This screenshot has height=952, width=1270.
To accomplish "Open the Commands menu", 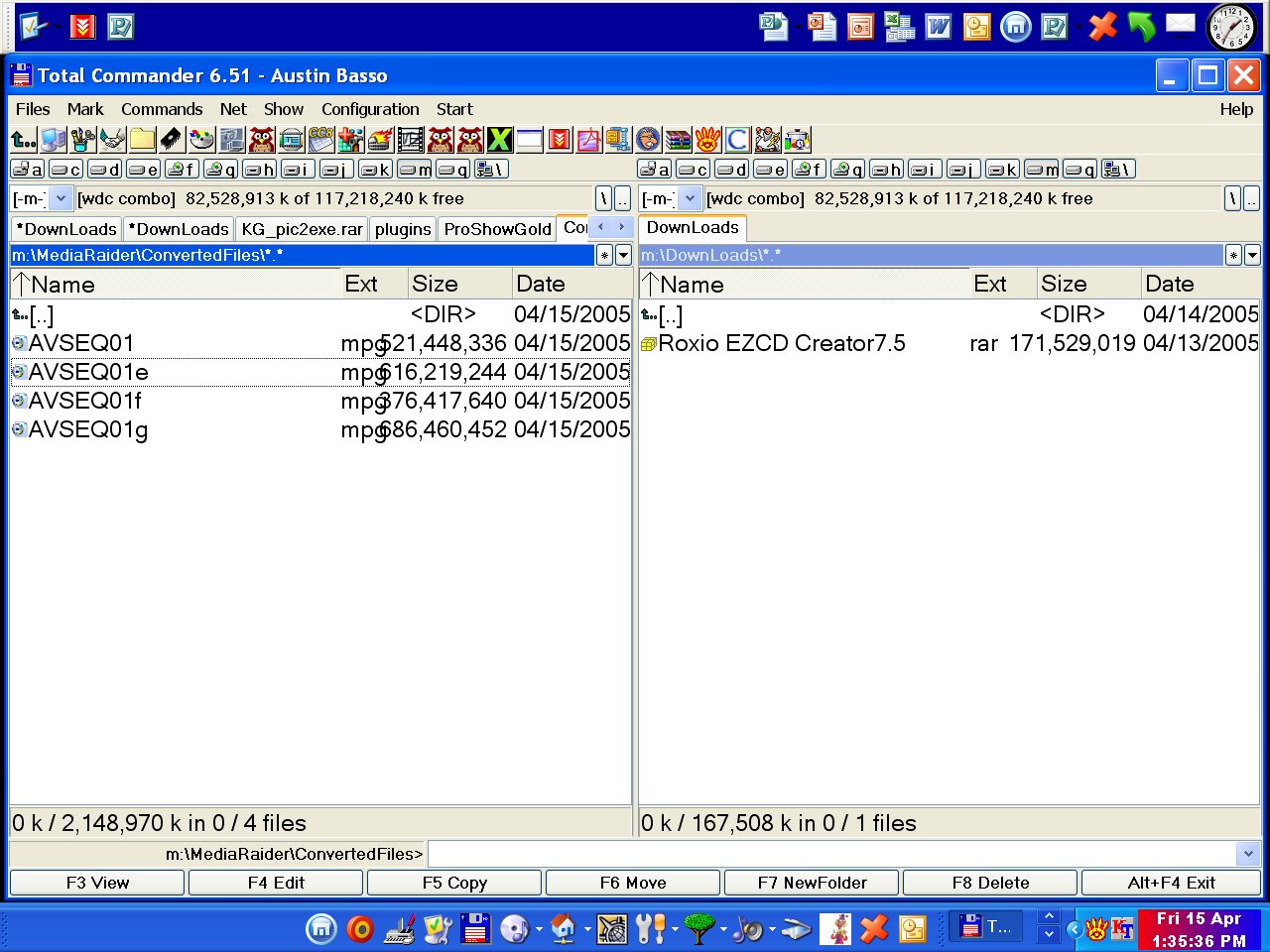I will click(x=162, y=109).
